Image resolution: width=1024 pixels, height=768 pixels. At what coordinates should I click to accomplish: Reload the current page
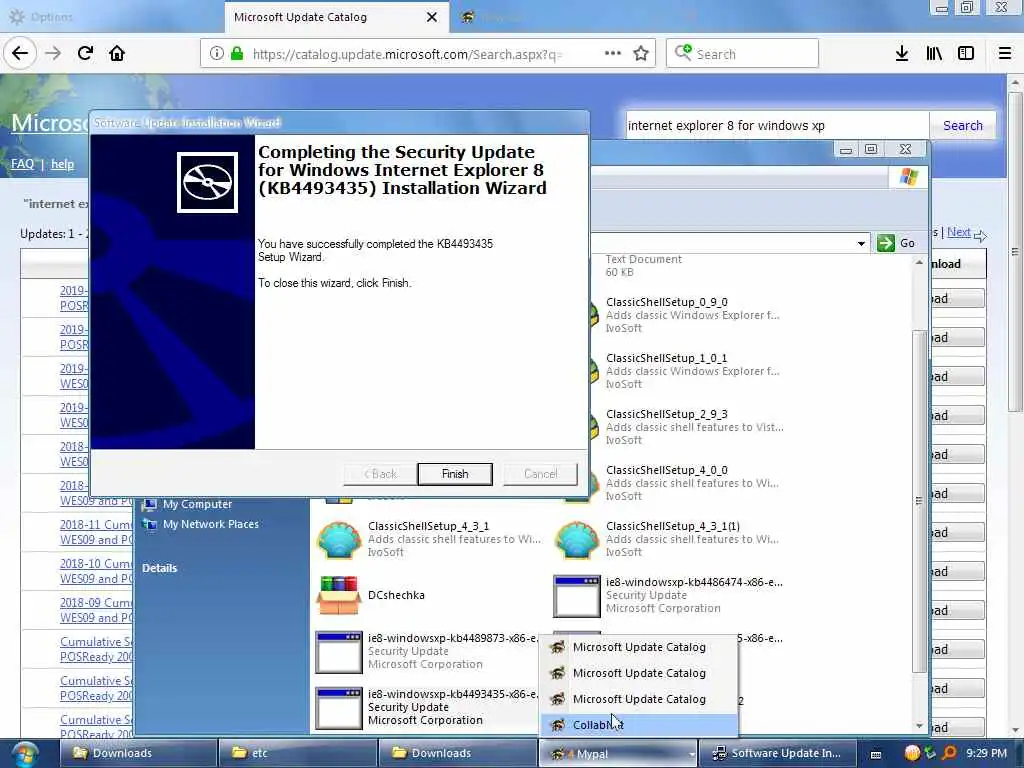(x=86, y=54)
